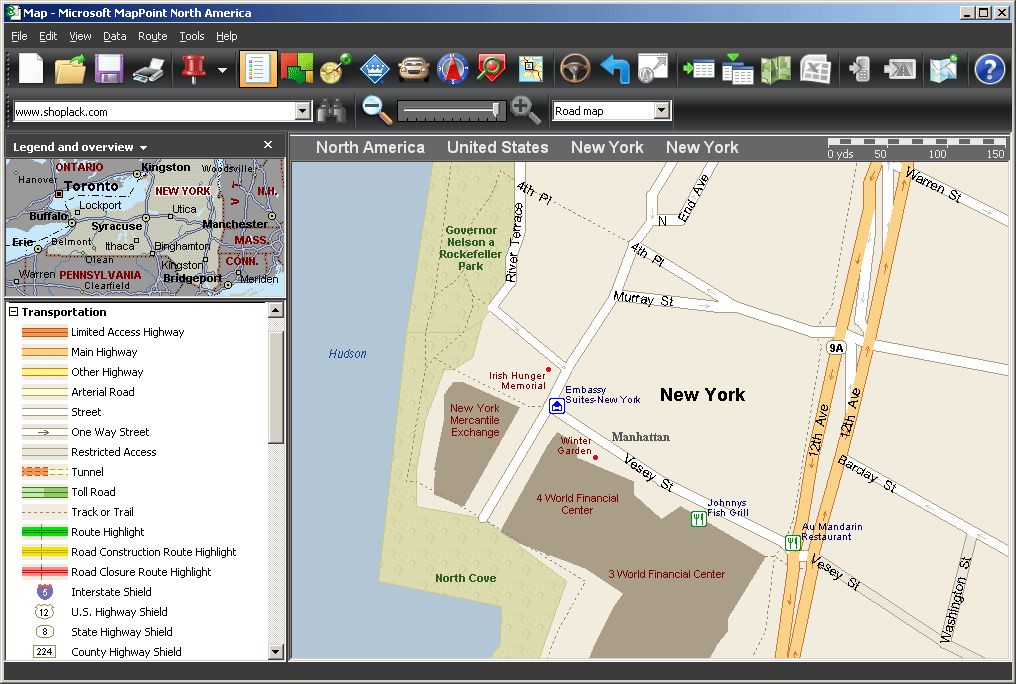Viewport: 1016px width, 684px height.
Task: Close the Legend and overview pane
Action: pyautogui.click(x=268, y=145)
